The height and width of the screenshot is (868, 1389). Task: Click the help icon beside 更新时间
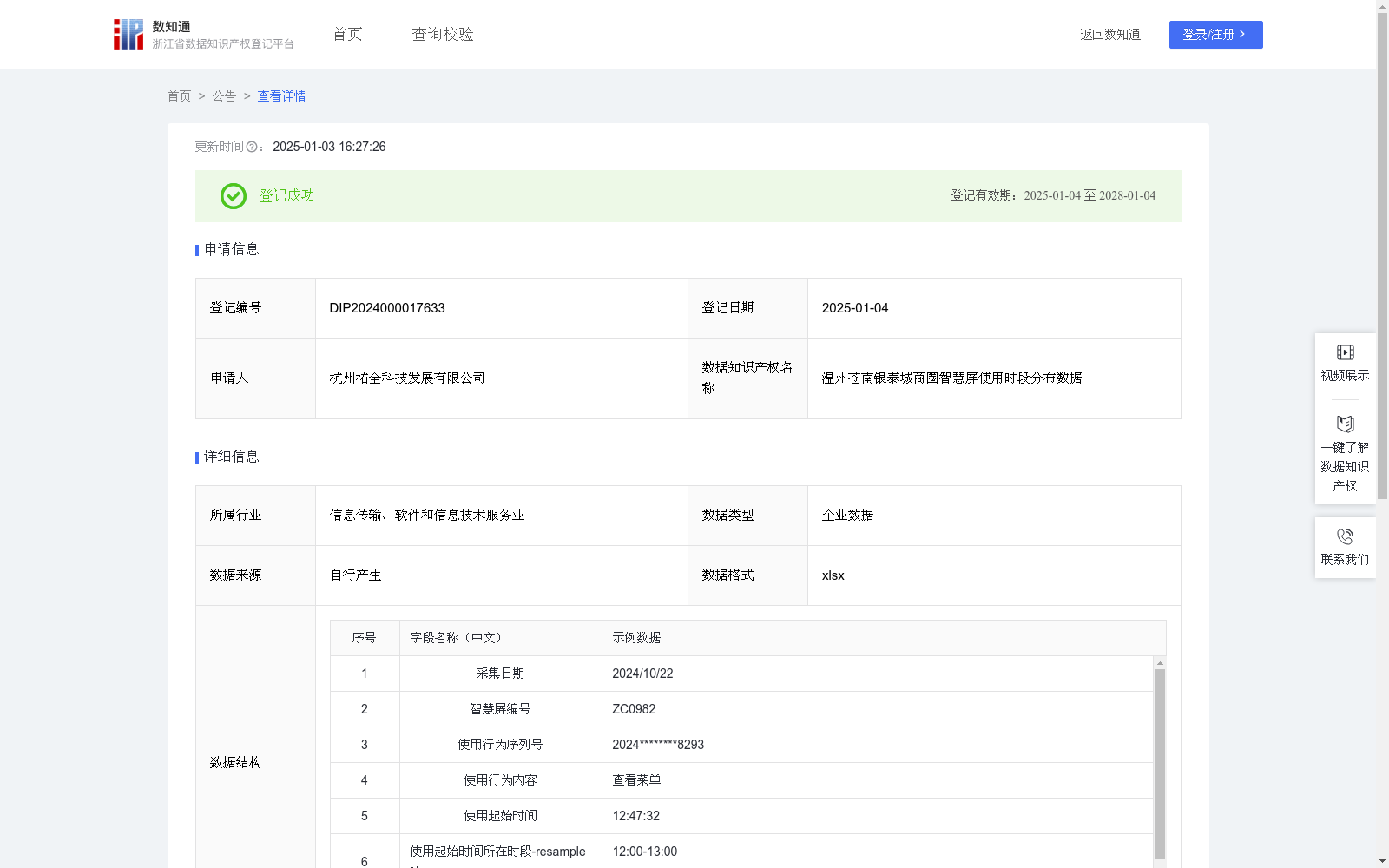pyautogui.click(x=252, y=148)
